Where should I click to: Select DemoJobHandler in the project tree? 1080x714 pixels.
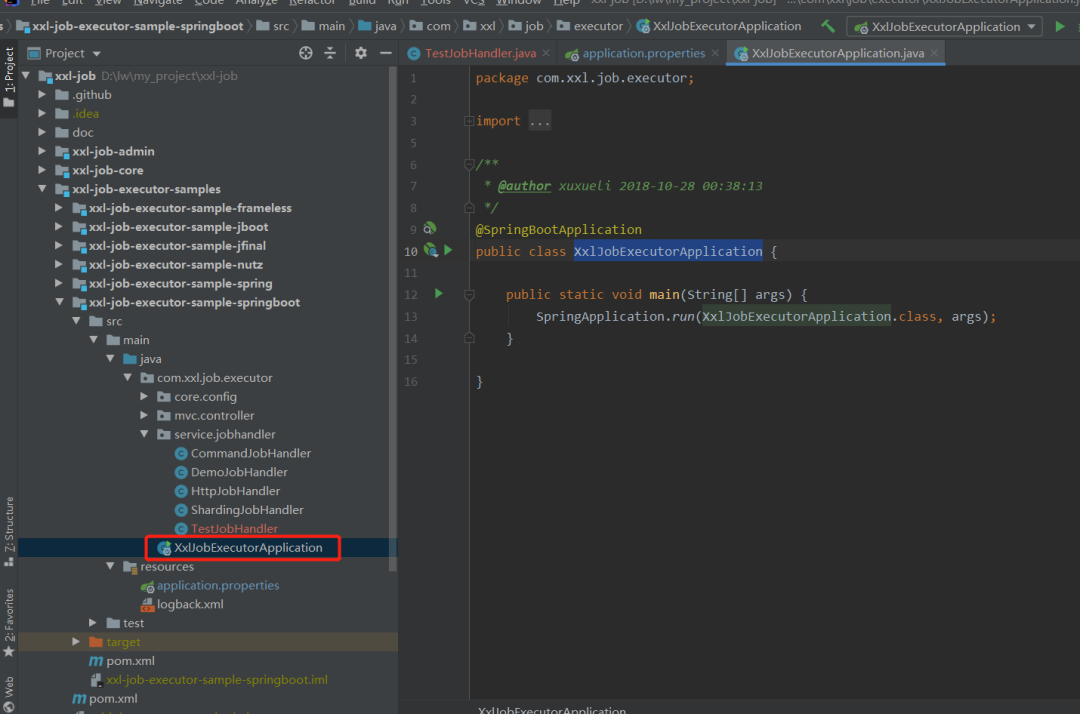(x=239, y=472)
